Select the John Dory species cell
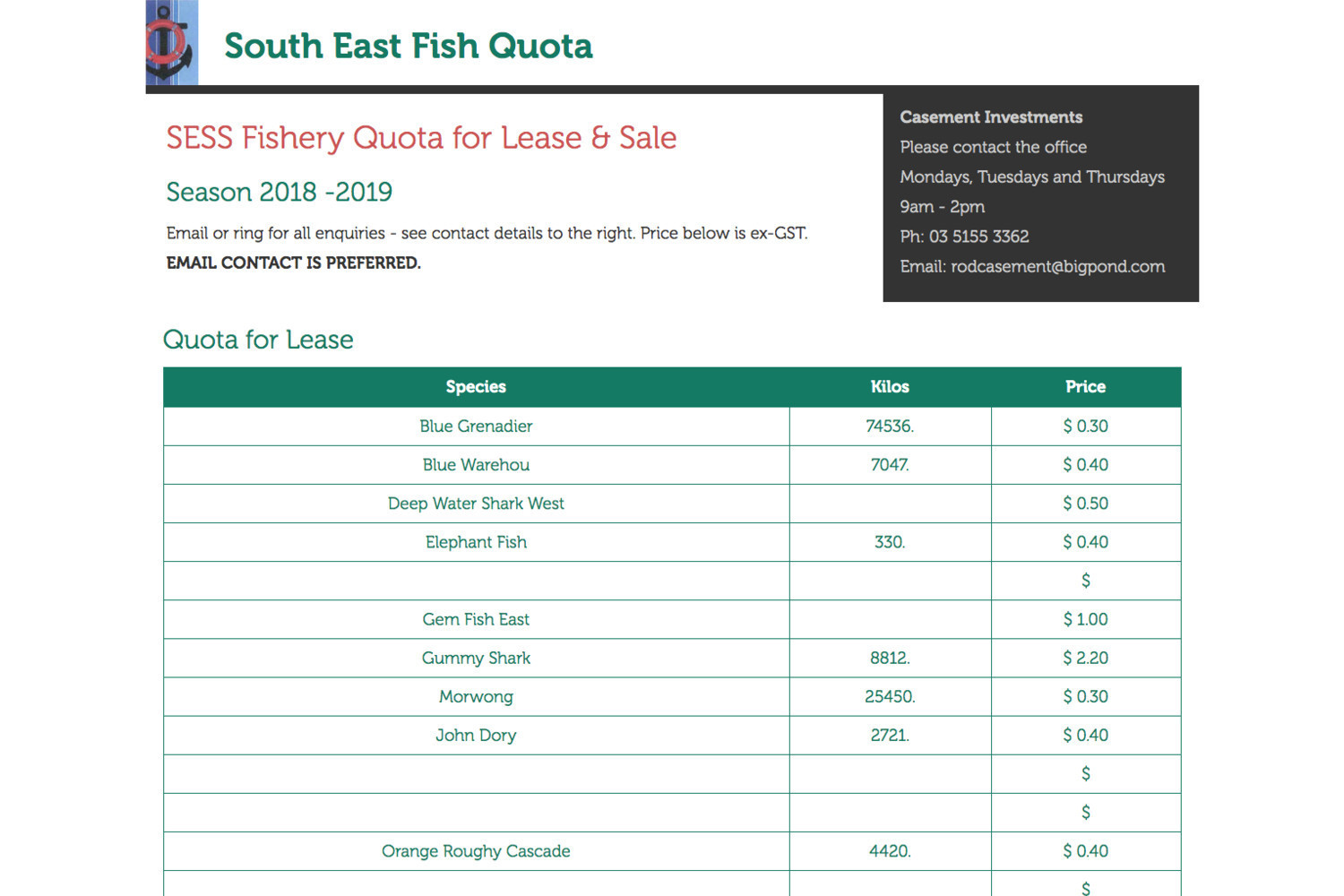 click(x=476, y=735)
